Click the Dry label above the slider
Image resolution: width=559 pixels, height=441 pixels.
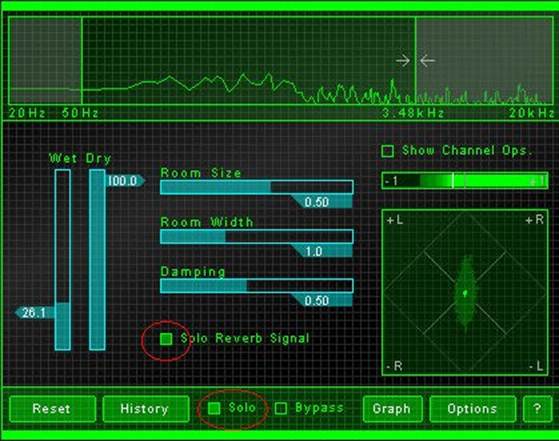click(x=98, y=158)
